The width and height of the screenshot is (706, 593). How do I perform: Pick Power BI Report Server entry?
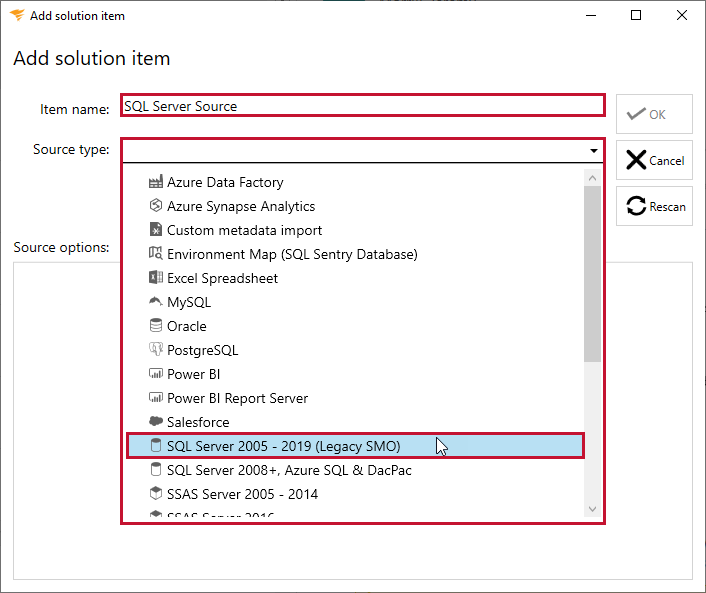(x=356, y=397)
